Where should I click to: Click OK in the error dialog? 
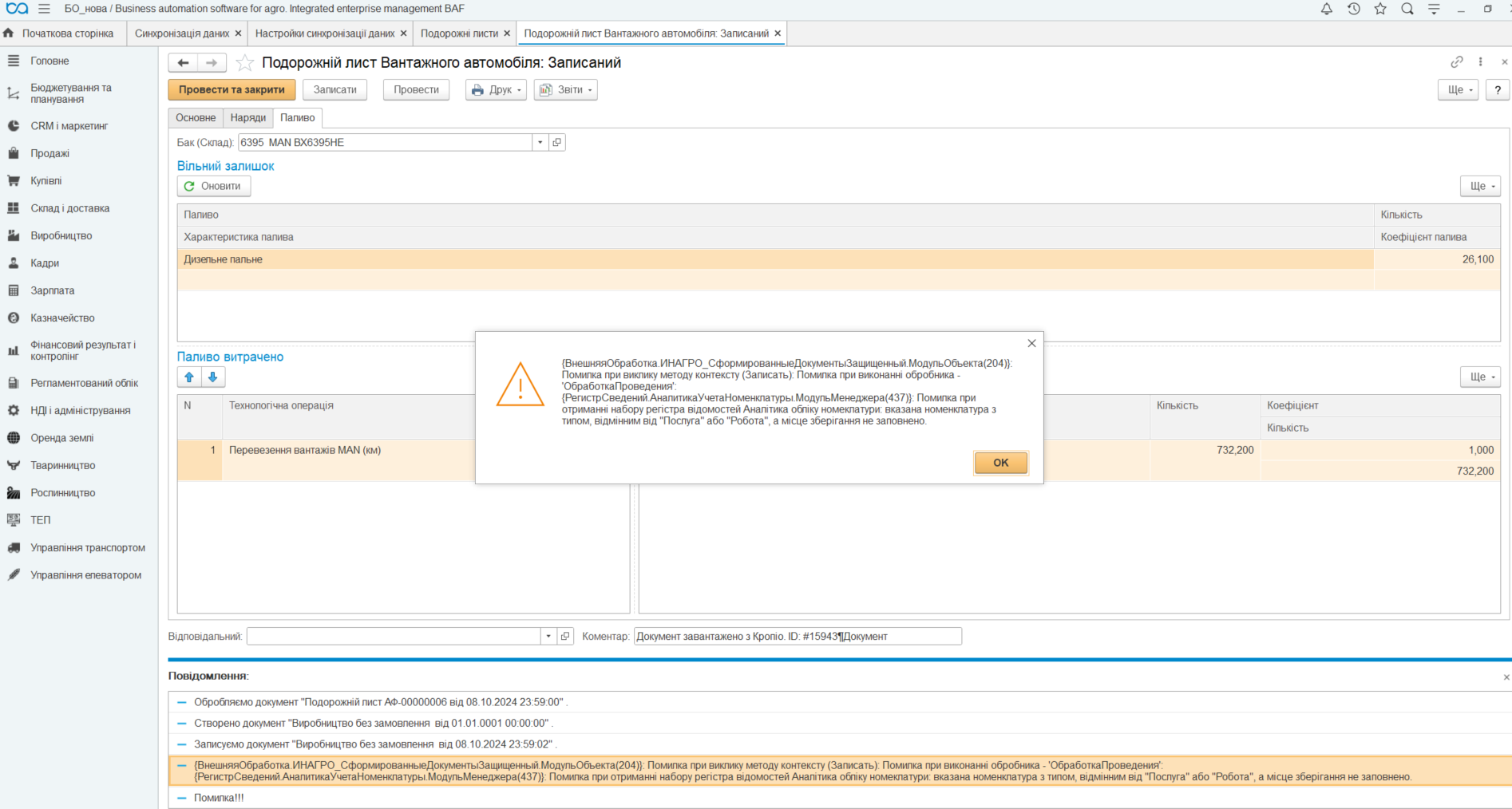click(1000, 463)
